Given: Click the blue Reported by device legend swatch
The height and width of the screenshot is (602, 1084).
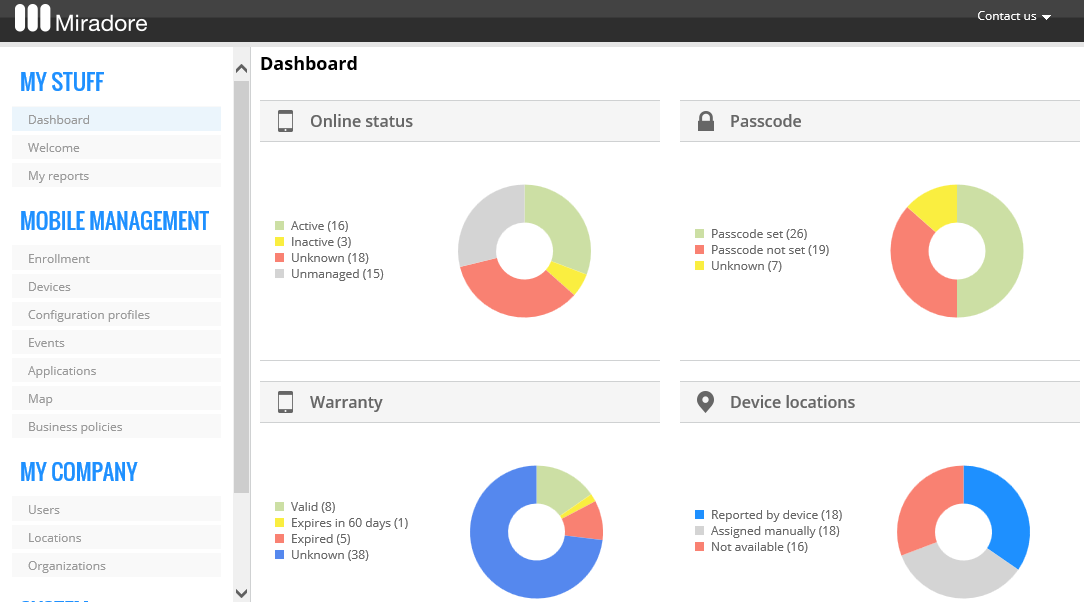Looking at the screenshot, I should point(700,515).
